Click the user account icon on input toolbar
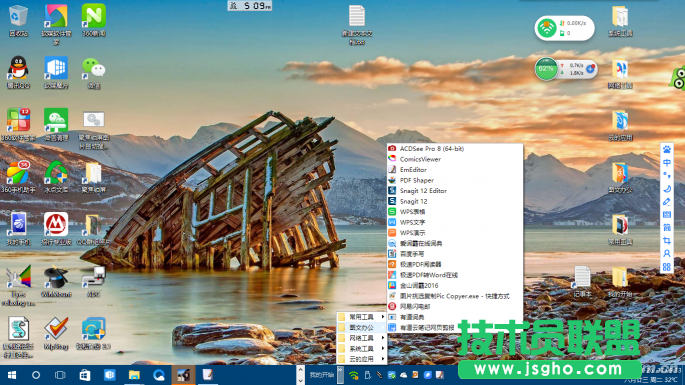The height and width of the screenshot is (385, 685). (667, 253)
